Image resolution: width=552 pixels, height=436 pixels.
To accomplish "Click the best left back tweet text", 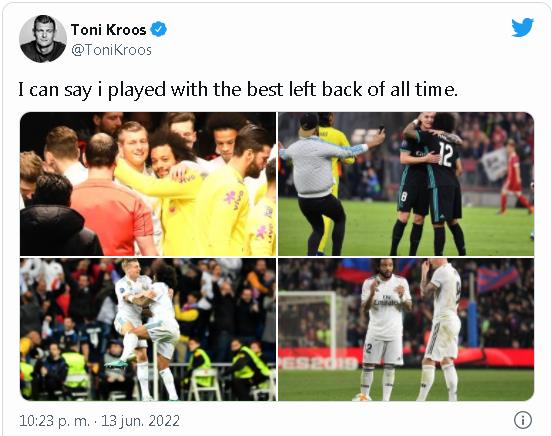I will click(238, 89).
